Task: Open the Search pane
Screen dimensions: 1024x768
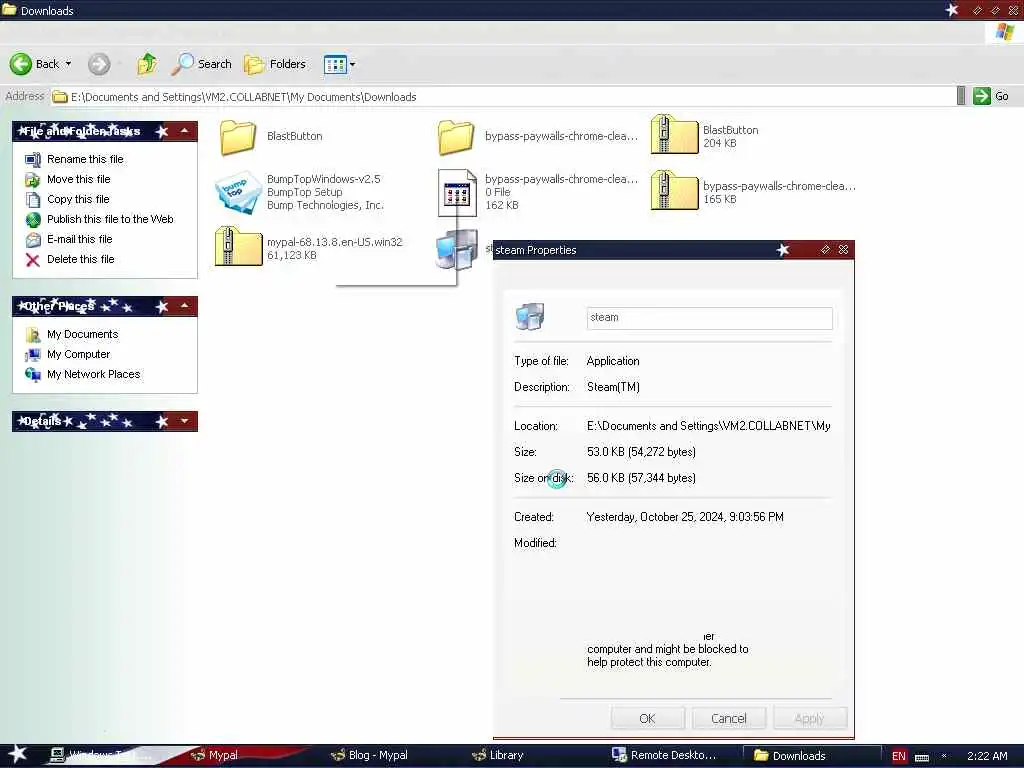Action: pos(201,64)
